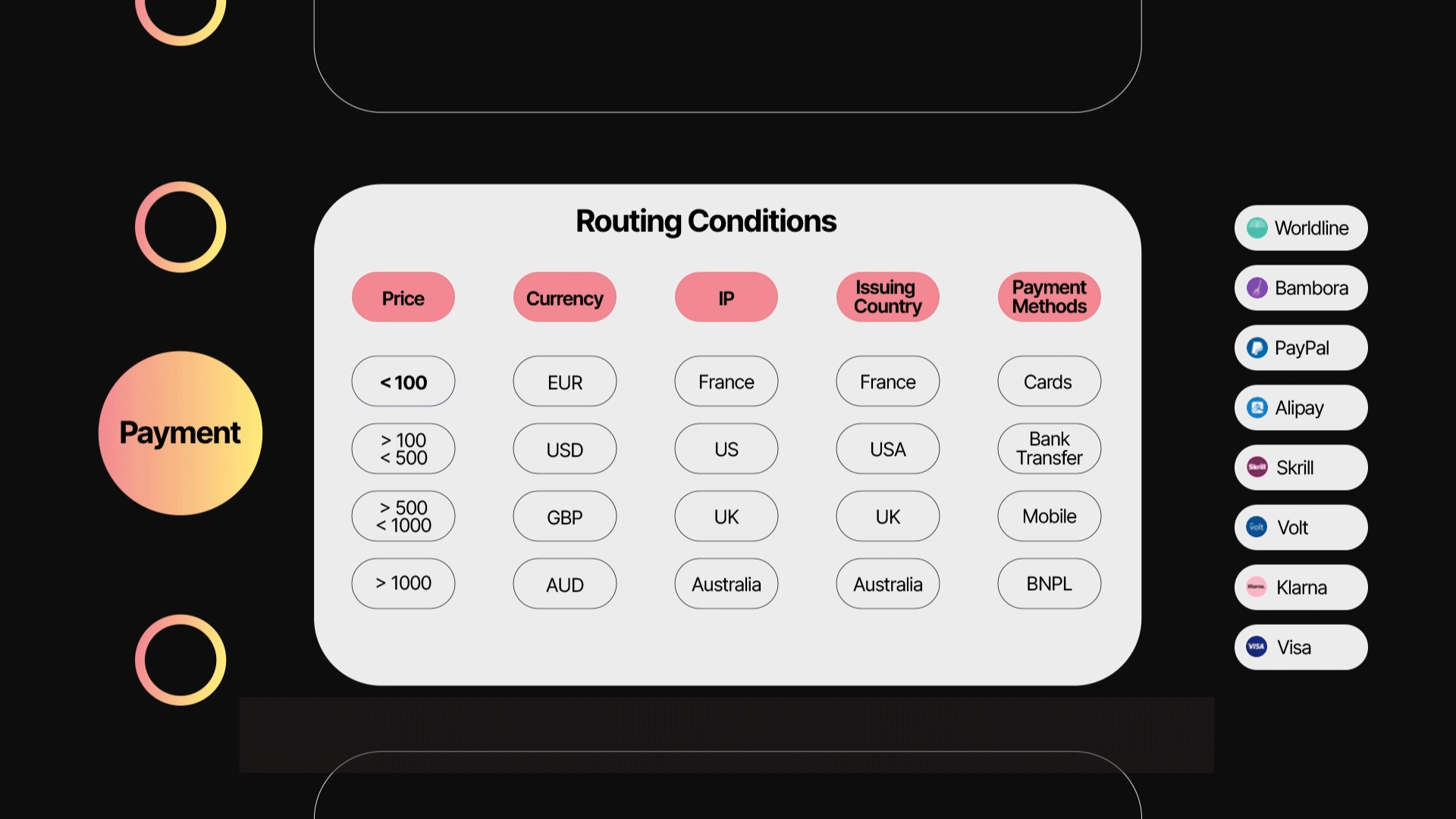Select the Visa provider icon
This screenshot has height=819, width=1456.
coord(1256,647)
